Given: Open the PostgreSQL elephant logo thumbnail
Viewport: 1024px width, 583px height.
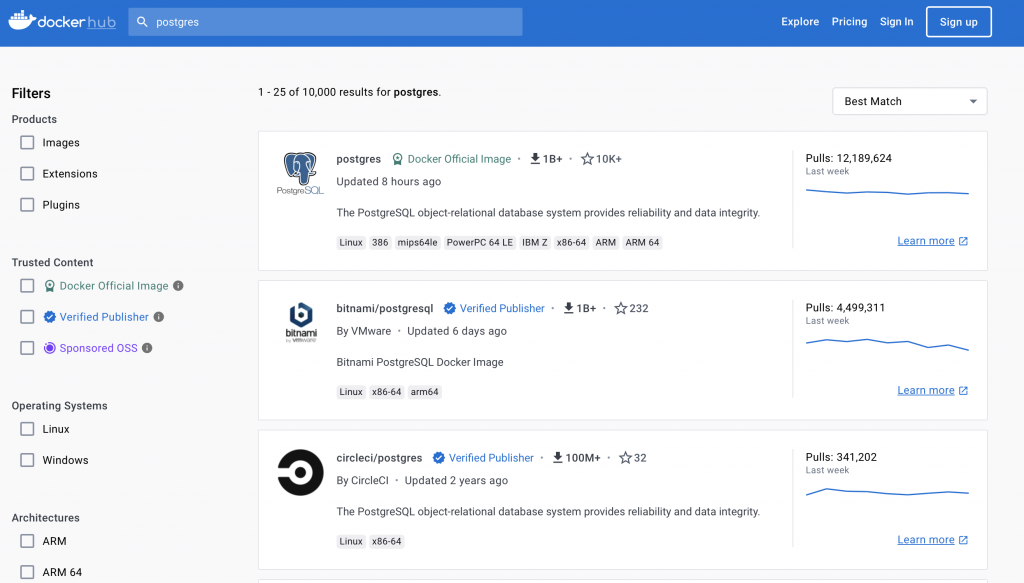Looking at the screenshot, I should pos(300,174).
